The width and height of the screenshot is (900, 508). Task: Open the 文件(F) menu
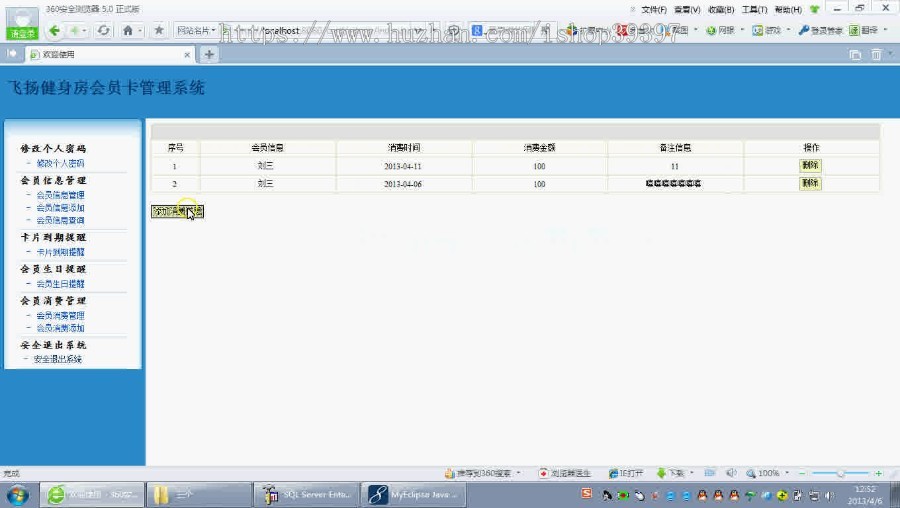(x=654, y=9)
